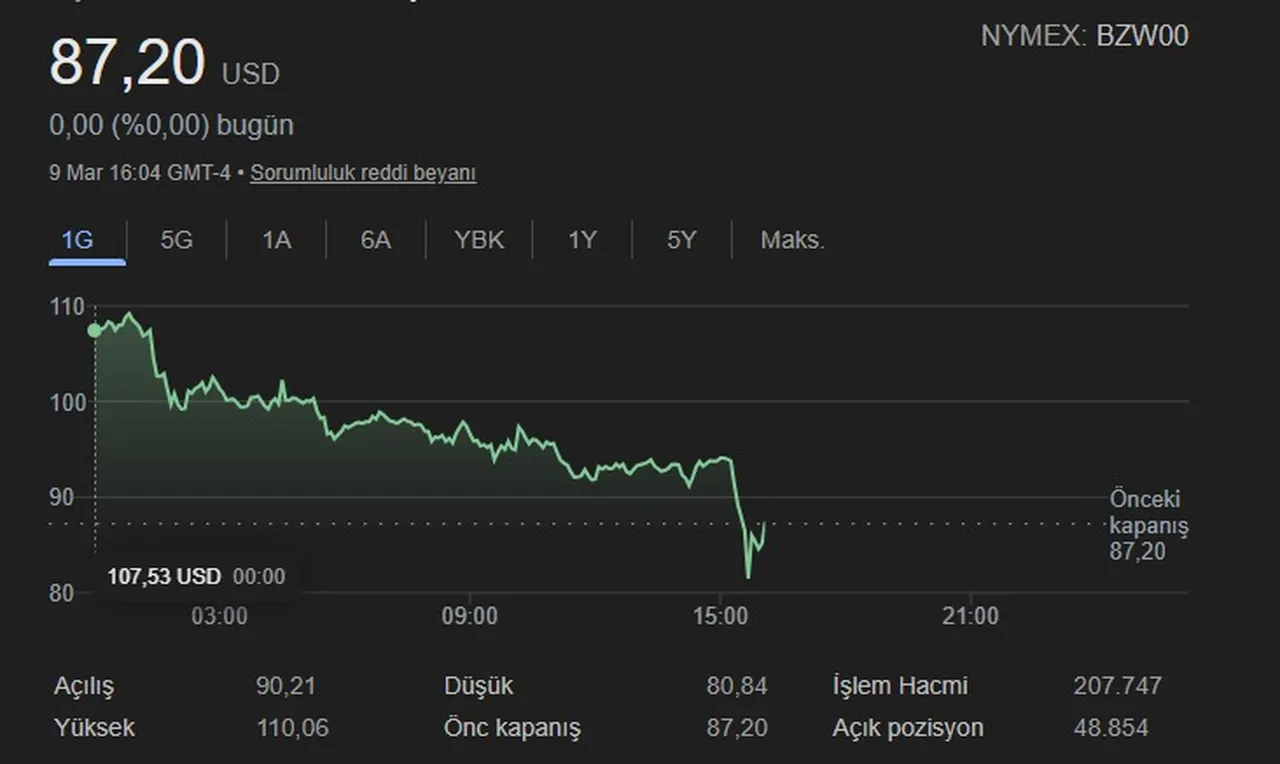Open the Sorumluluk reddi beyanı disclaimer
The image size is (1280, 764).
point(362,172)
